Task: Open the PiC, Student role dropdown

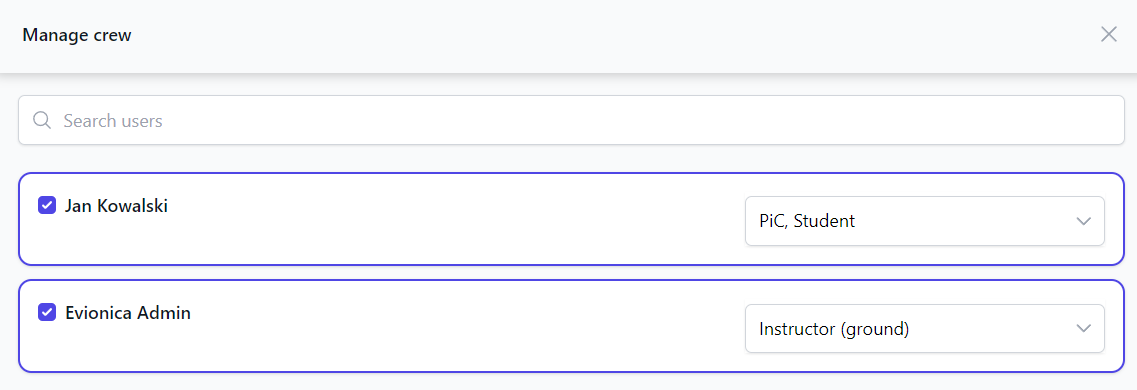Action: coord(925,221)
